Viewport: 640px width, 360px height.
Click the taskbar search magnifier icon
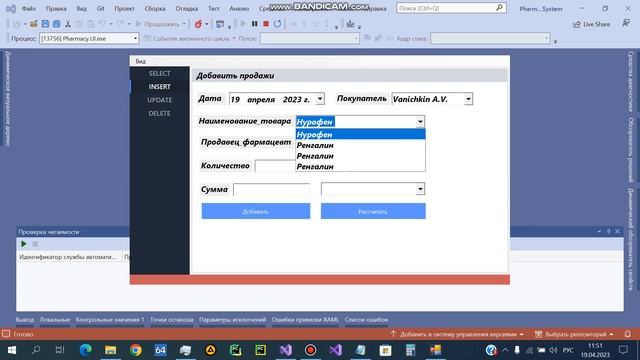point(36,350)
